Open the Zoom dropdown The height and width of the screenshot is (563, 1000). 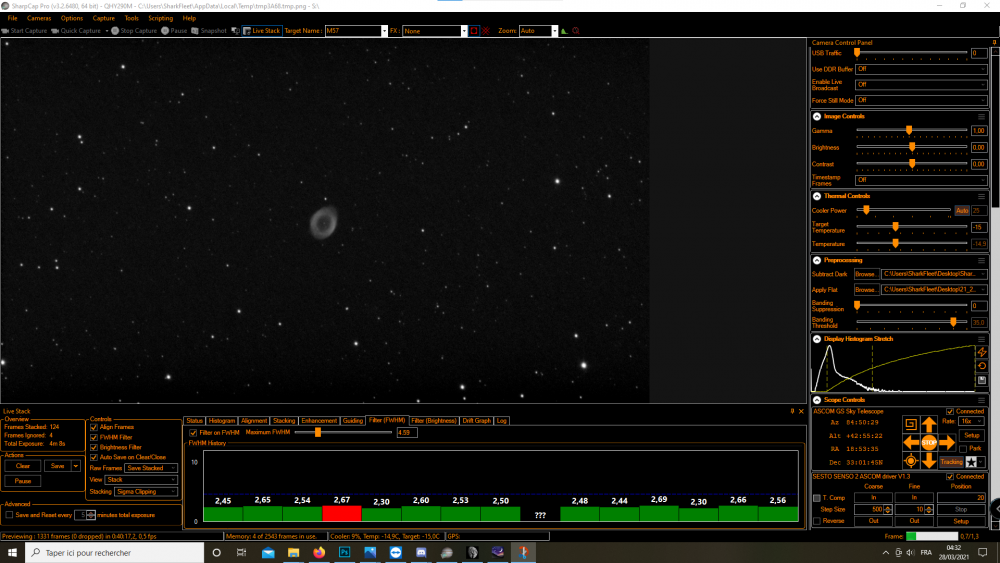554,31
